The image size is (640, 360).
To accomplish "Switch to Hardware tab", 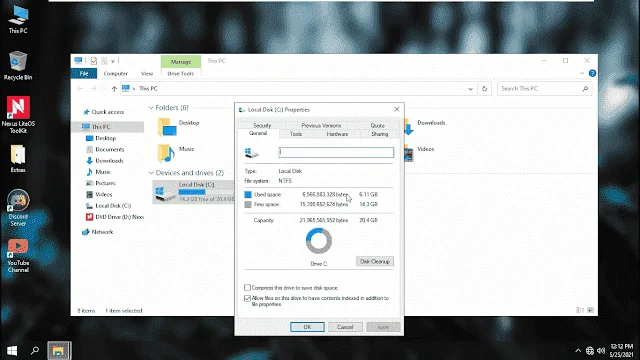I will click(338, 134).
